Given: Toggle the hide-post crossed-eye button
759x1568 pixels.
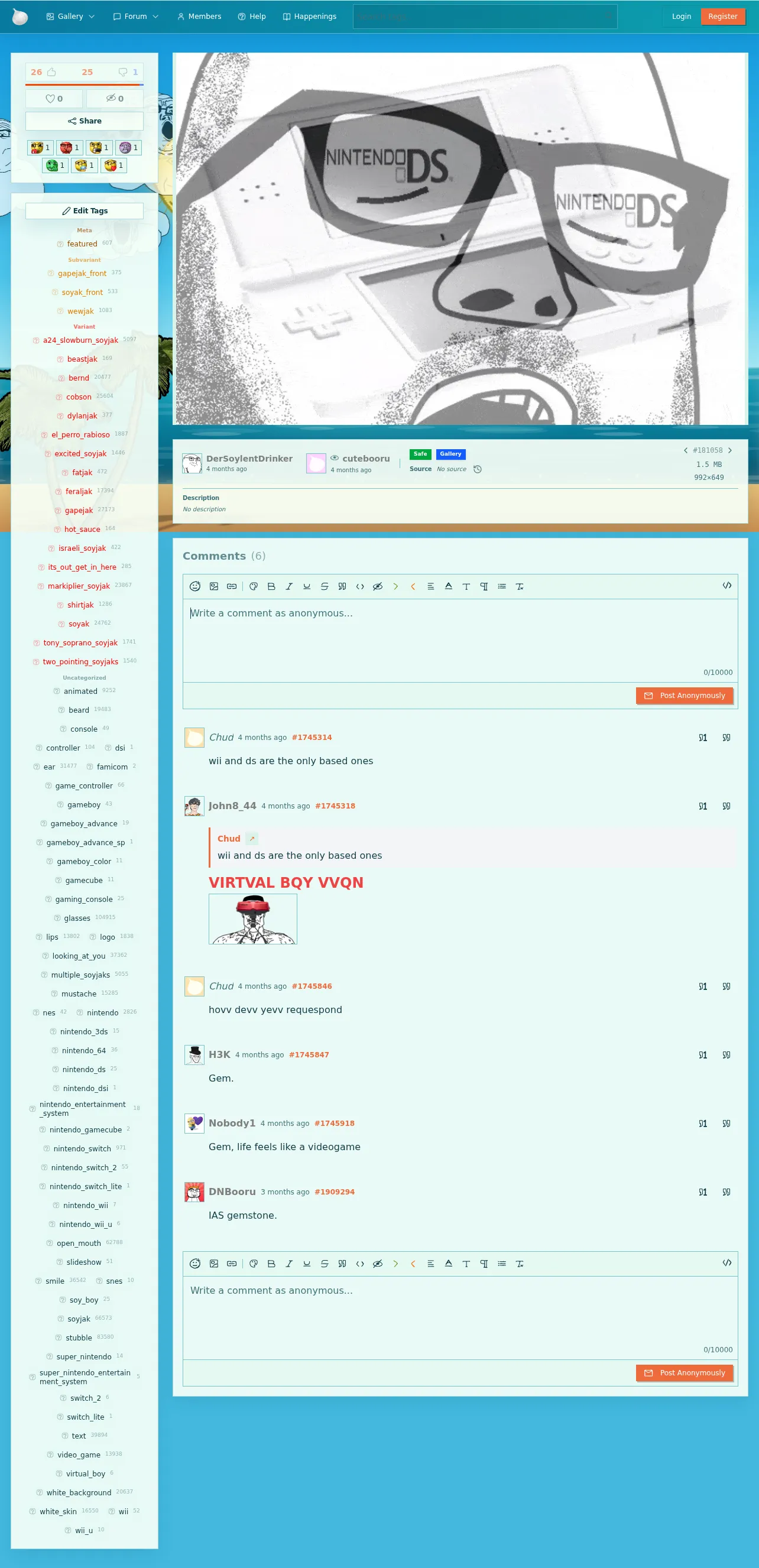Looking at the screenshot, I should 115,99.
